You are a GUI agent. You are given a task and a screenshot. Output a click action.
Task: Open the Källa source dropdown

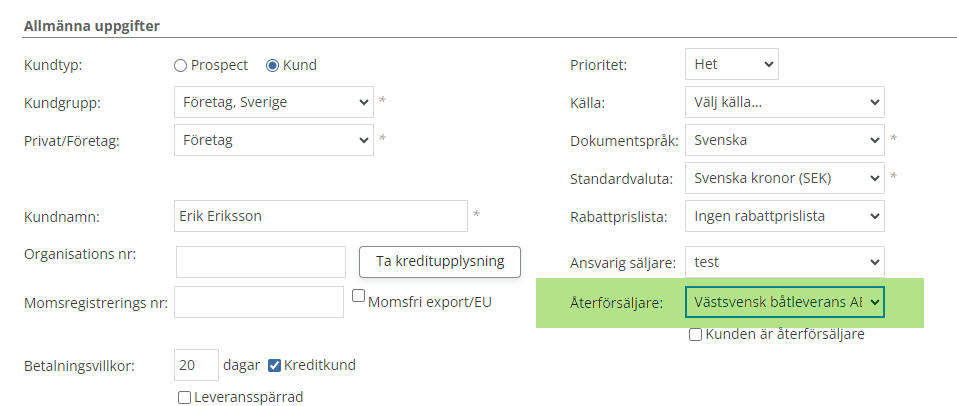[784, 102]
